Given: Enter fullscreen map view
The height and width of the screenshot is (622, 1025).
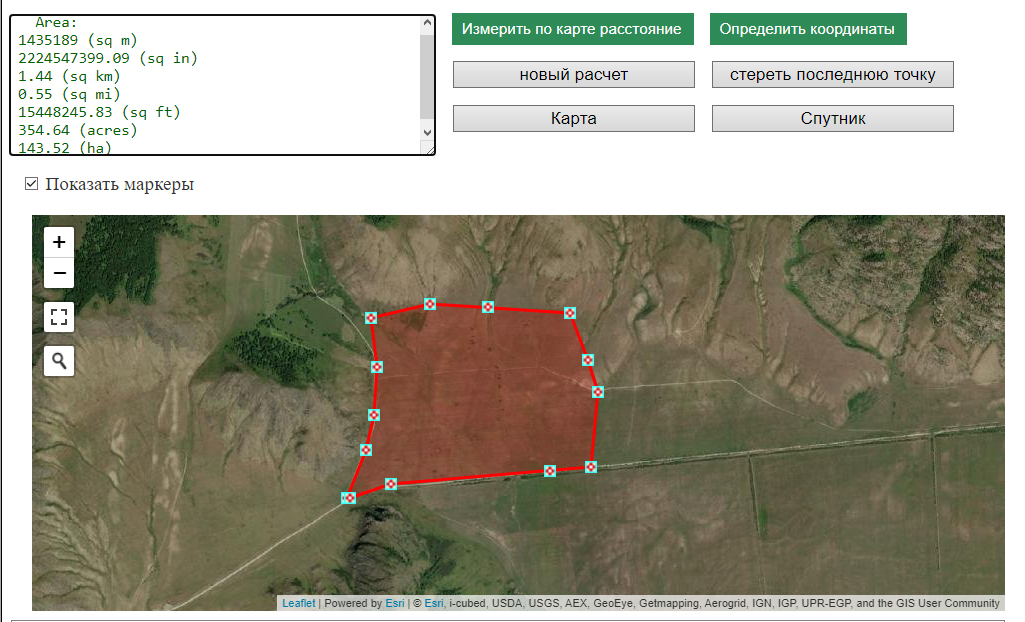Looking at the screenshot, I should (x=59, y=318).
